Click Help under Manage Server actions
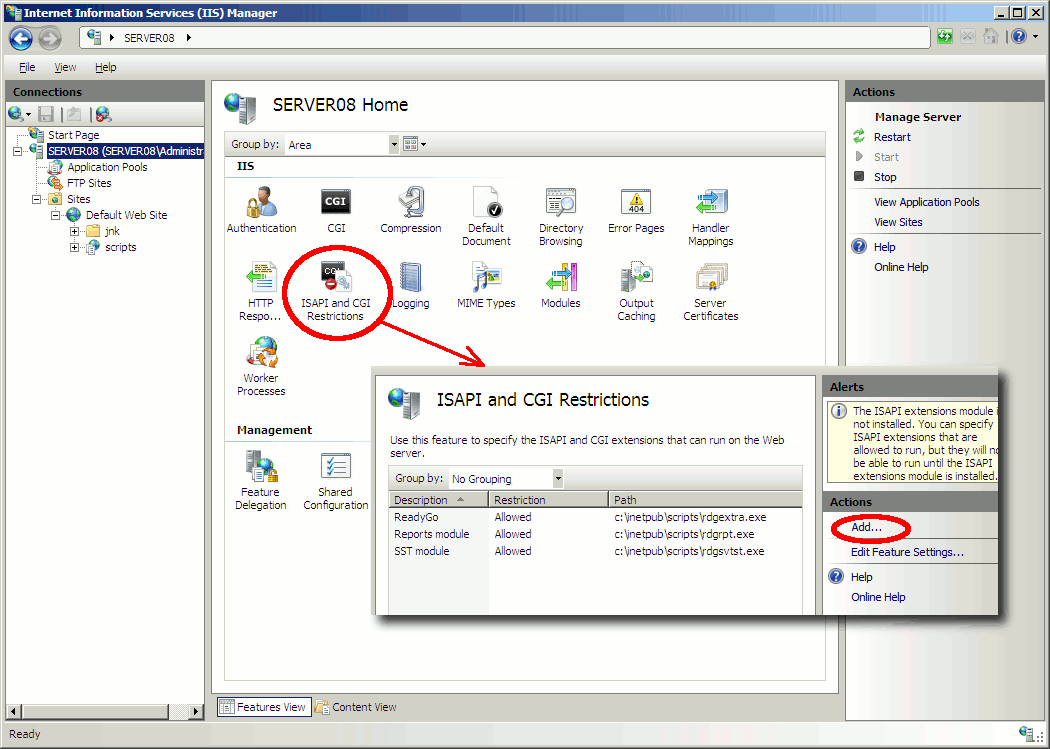The image size is (1050, 749). pyautogui.click(x=884, y=246)
